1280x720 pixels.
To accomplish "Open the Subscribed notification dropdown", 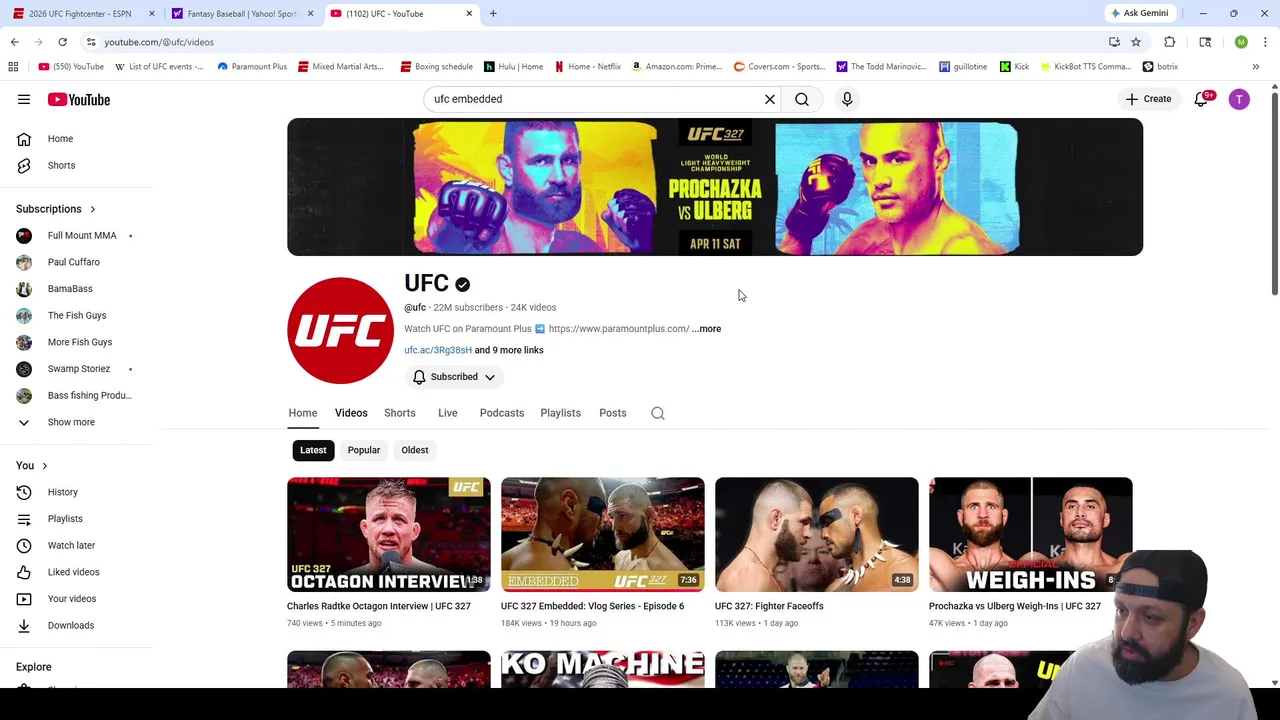I will click(x=455, y=377).
